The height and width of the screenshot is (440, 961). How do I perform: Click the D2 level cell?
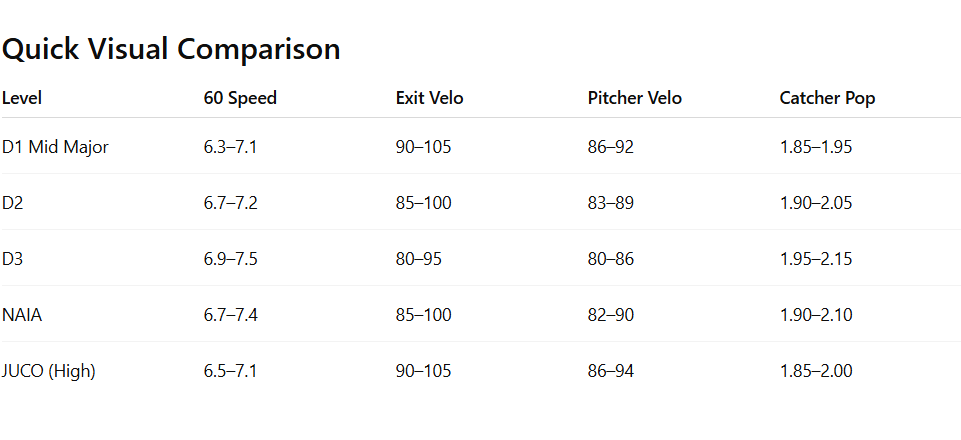point(13,203)
